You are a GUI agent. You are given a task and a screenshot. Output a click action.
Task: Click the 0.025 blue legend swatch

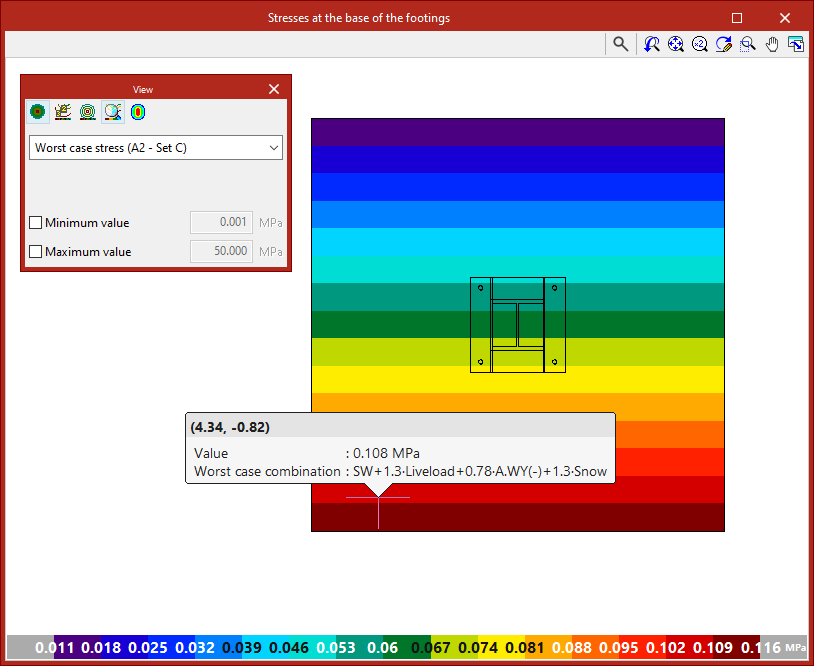171,647
